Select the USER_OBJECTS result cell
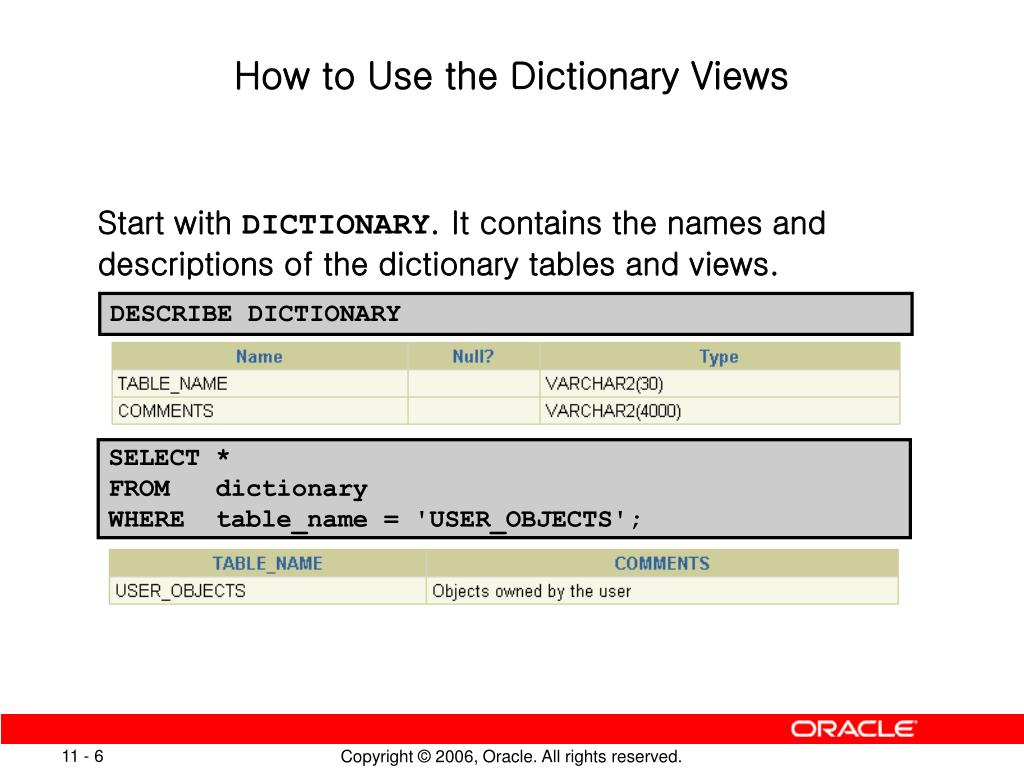Viewport: 1024px width, 768px height. 267,591
